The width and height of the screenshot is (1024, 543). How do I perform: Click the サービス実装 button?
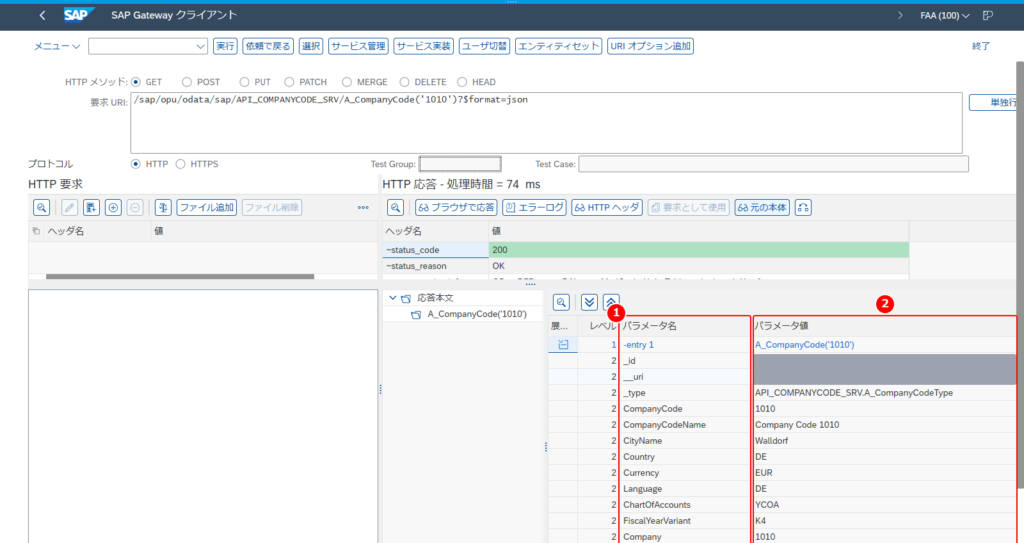[424, 46]
